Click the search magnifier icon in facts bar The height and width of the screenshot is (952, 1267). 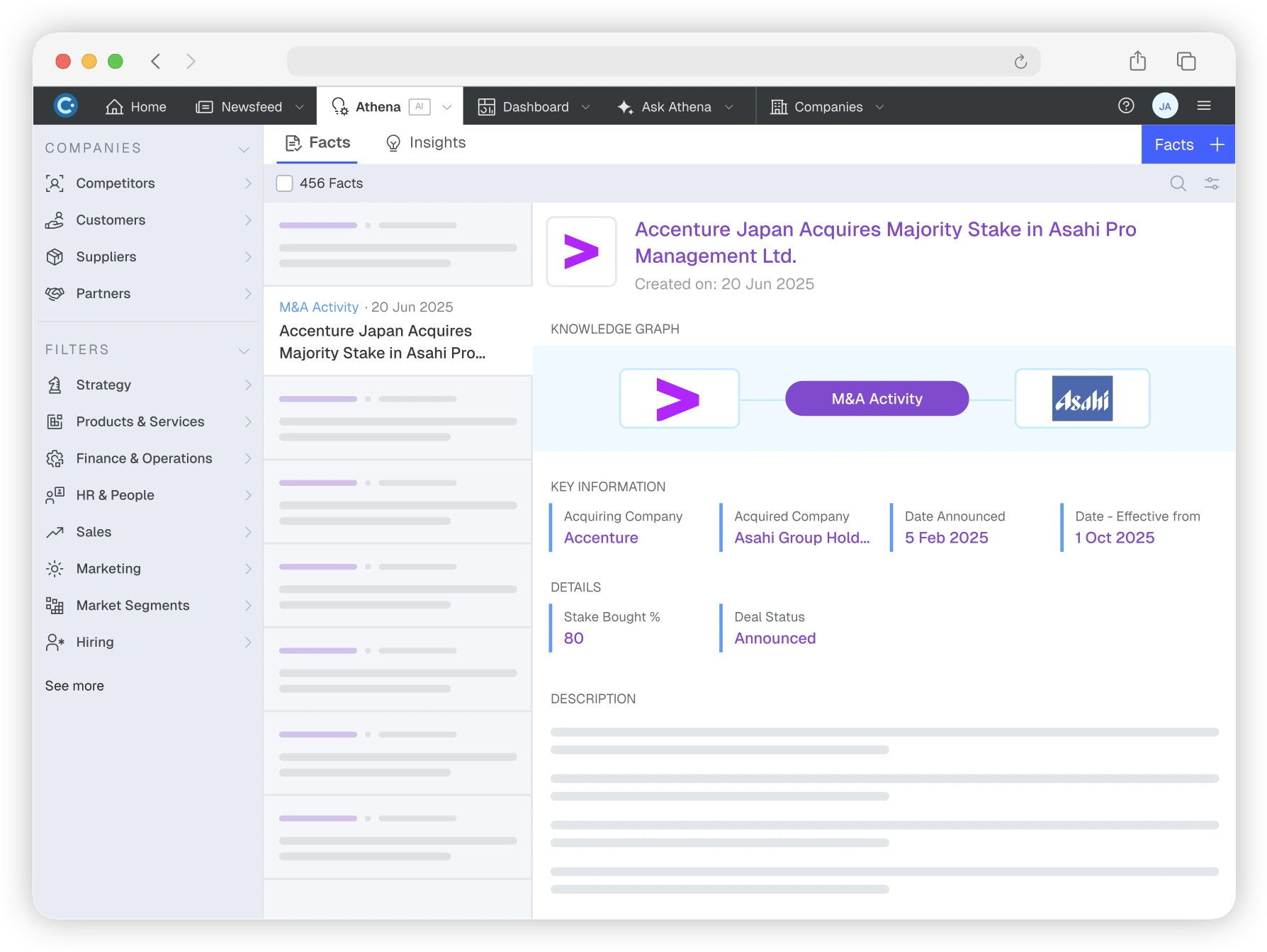click(x=1178, y=183)
